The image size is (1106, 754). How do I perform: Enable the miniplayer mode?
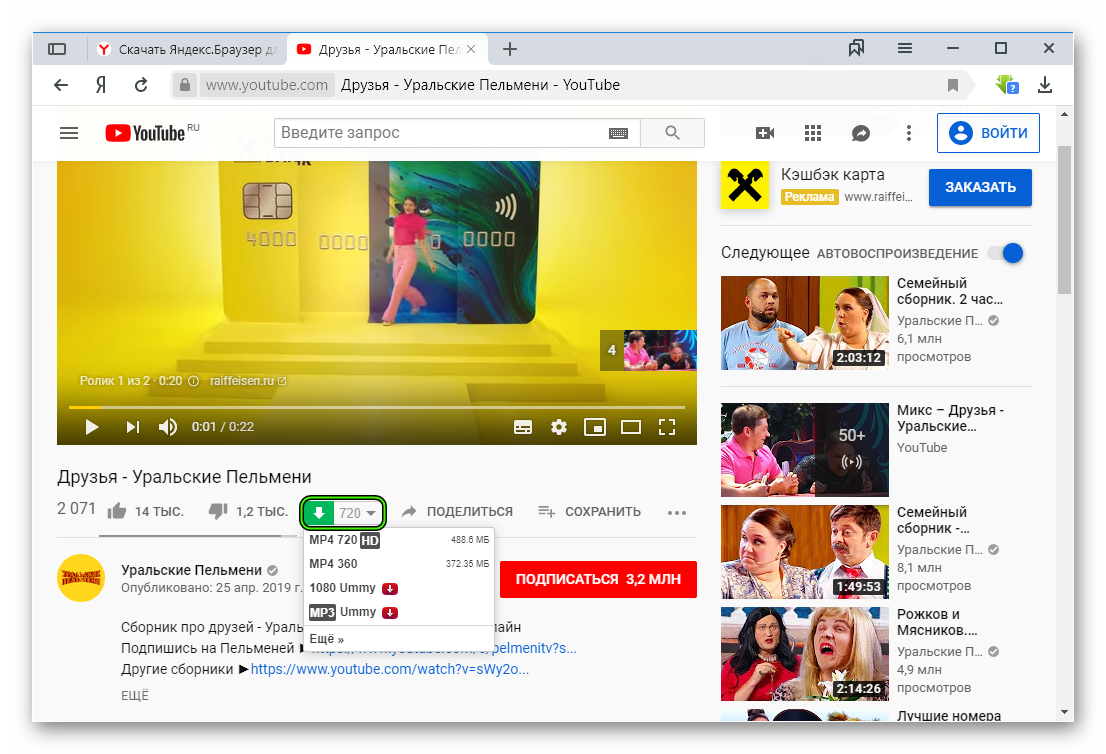click(x=595, y=427)
